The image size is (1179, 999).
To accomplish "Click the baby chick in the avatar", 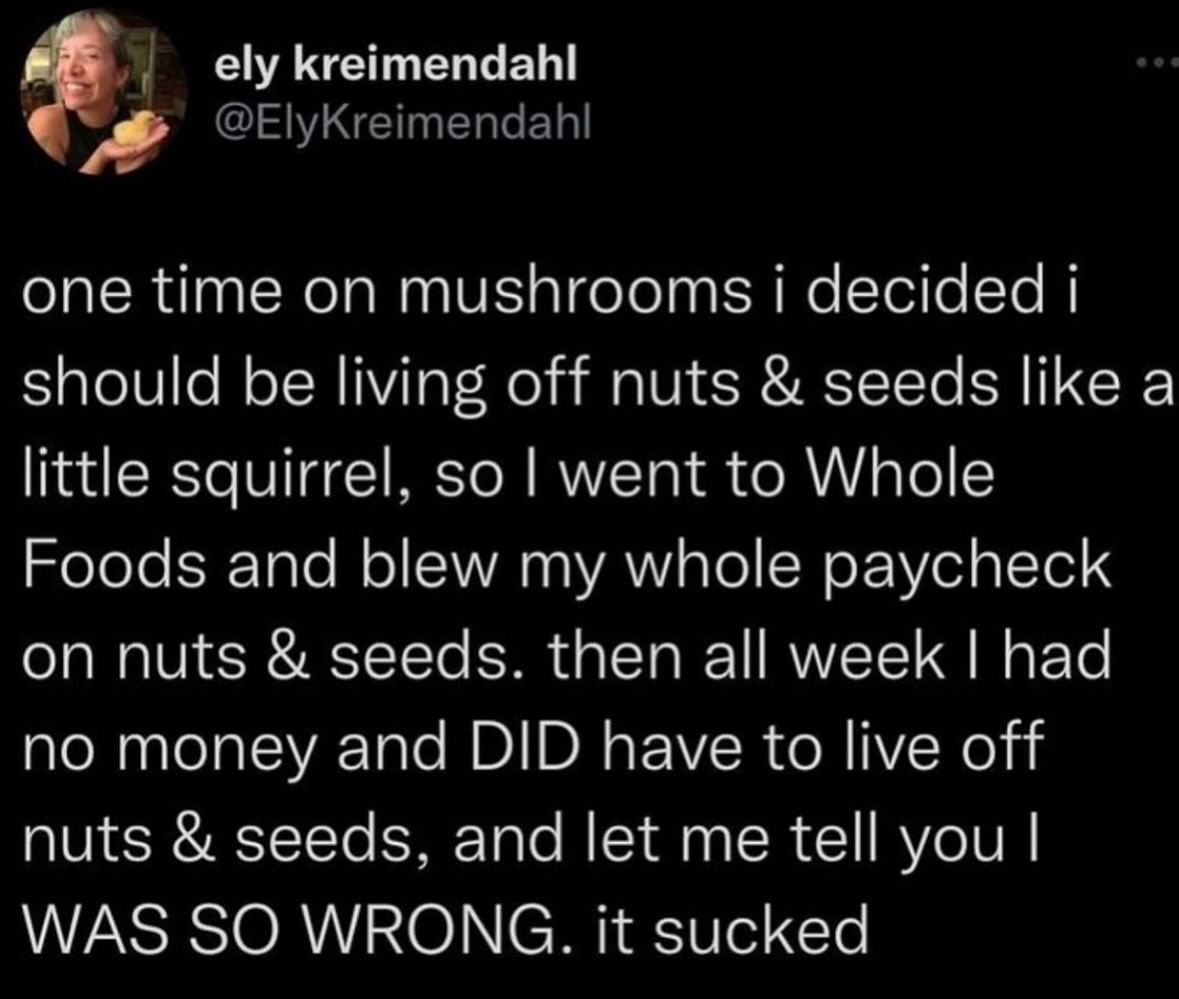I will pos(135,129).
